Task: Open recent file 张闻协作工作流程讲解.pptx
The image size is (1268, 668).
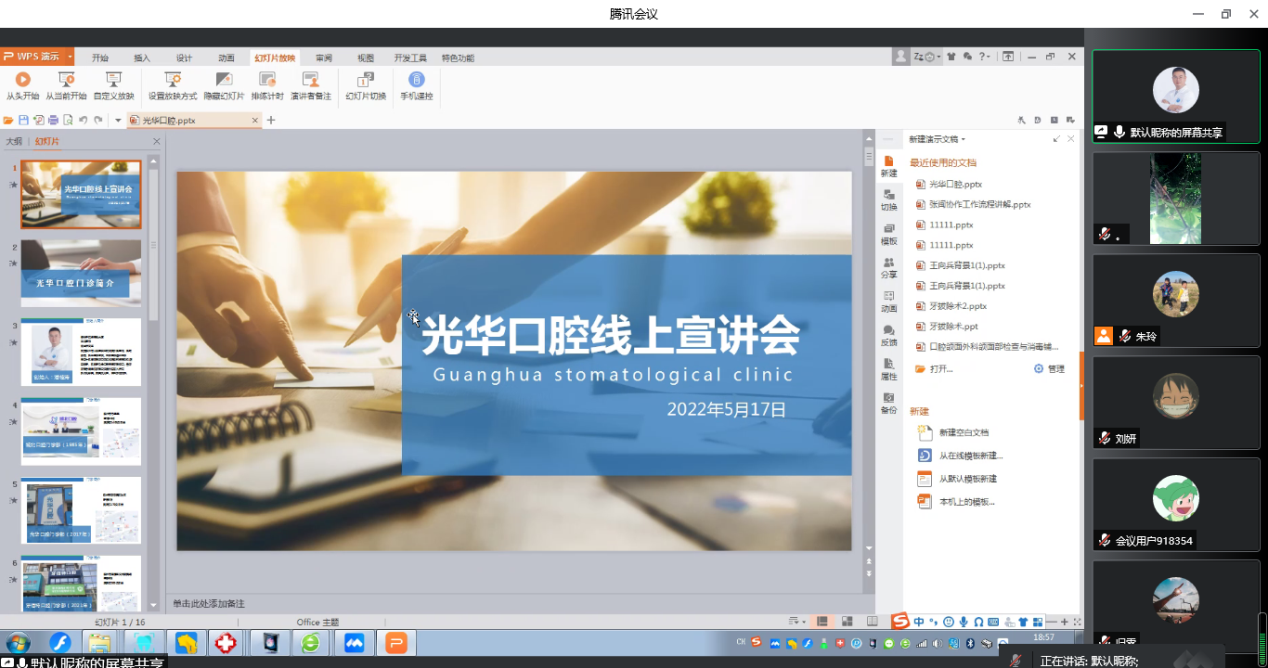Action: pyautogui.click(x=979, y=205)
